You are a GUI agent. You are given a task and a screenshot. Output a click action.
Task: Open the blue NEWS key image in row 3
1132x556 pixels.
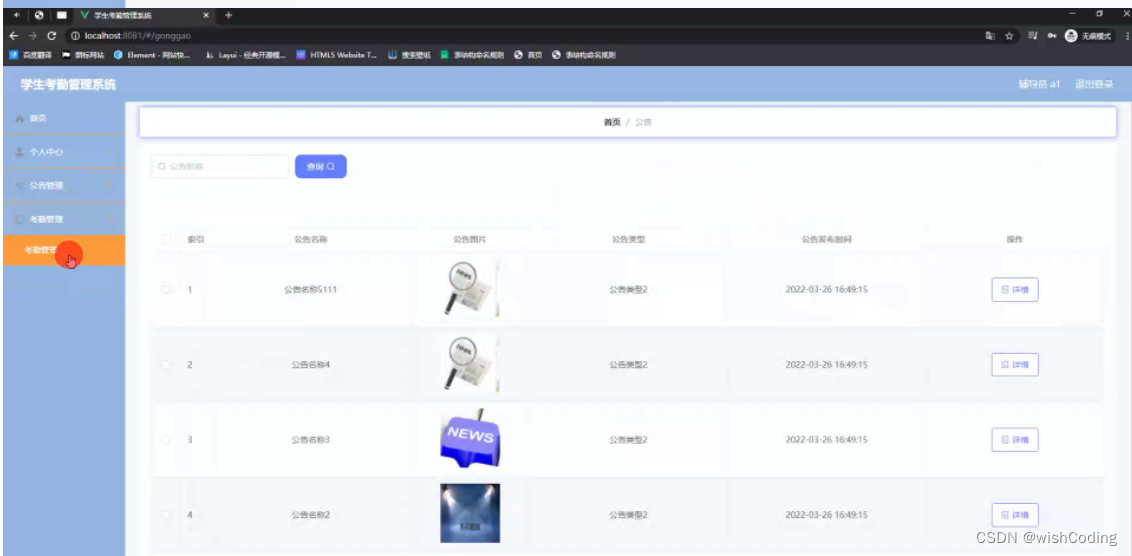(x=470, y=439)
